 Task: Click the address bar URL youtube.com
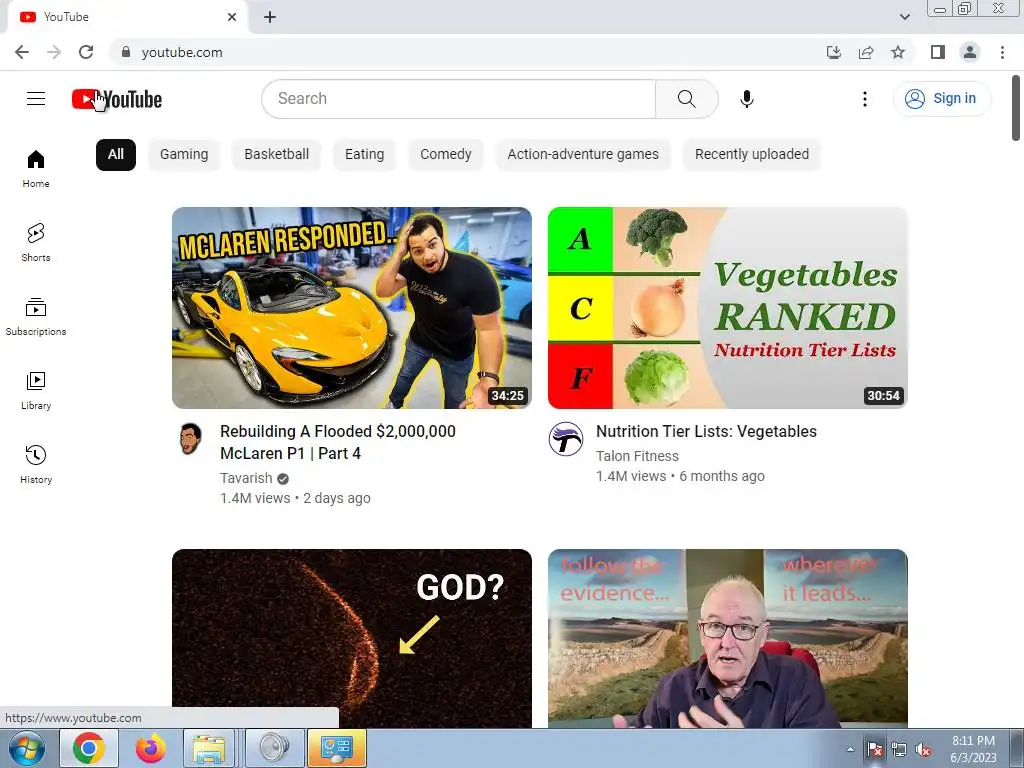tap(182, 52)
